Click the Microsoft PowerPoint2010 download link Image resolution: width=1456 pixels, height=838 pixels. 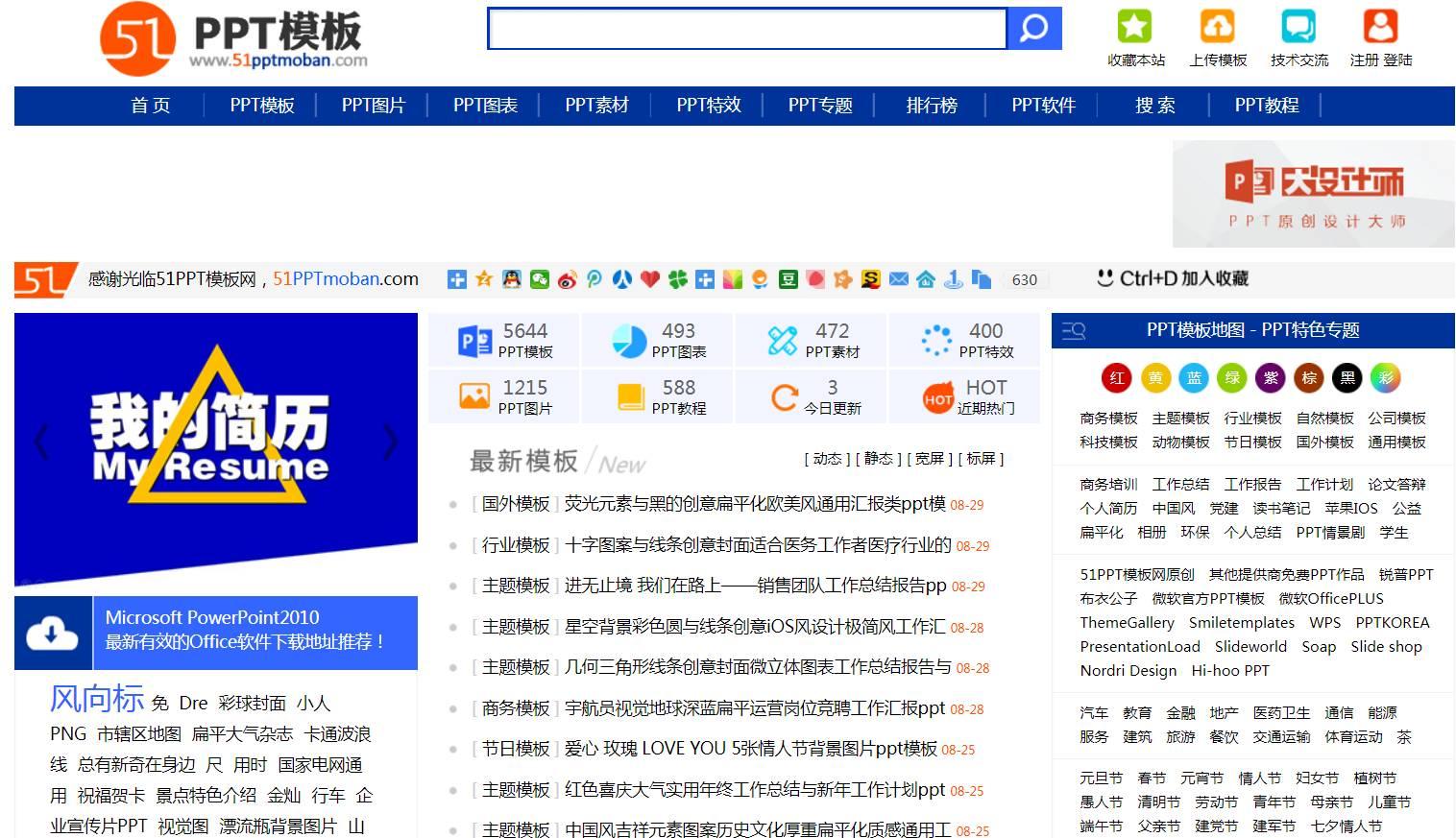pyautogui.click(x=212, y=617)
